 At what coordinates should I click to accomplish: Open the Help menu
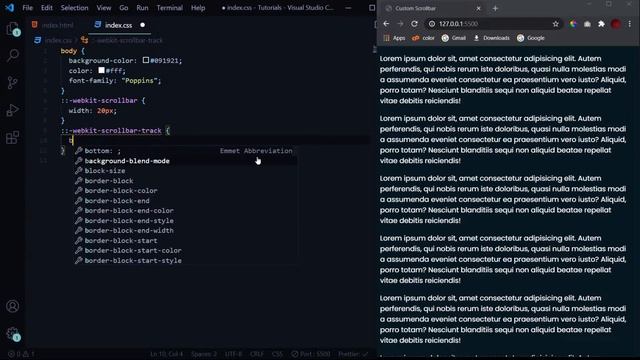coord(198,8)
